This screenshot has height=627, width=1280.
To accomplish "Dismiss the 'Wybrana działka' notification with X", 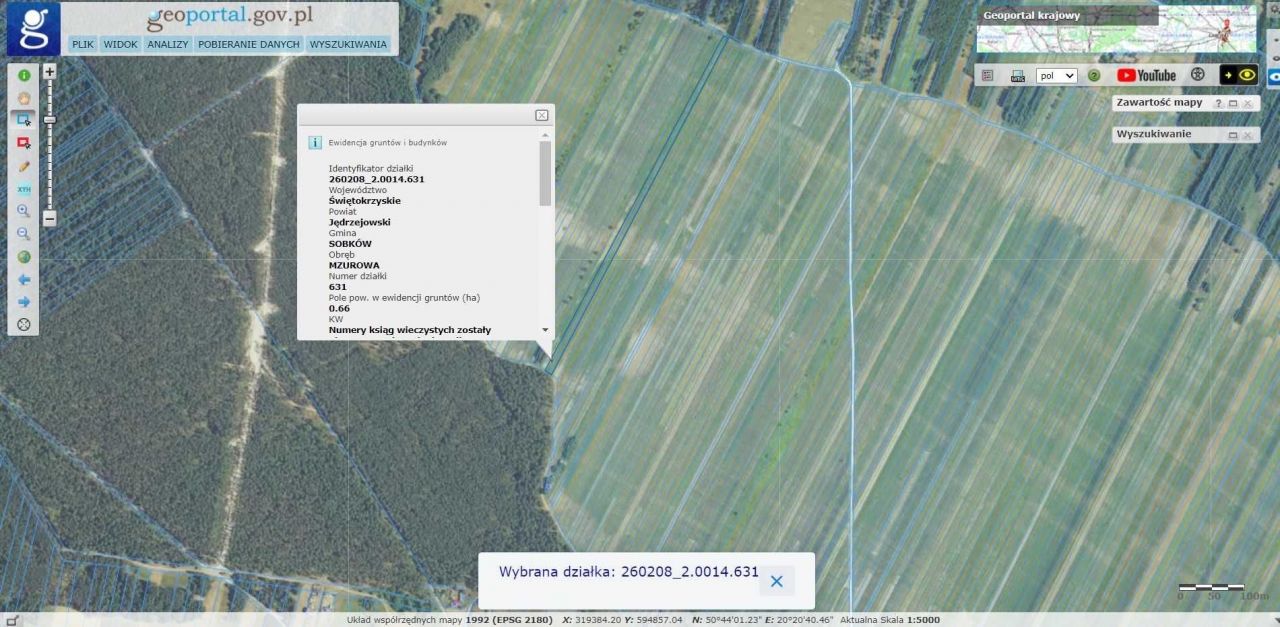I will [777, 581].
